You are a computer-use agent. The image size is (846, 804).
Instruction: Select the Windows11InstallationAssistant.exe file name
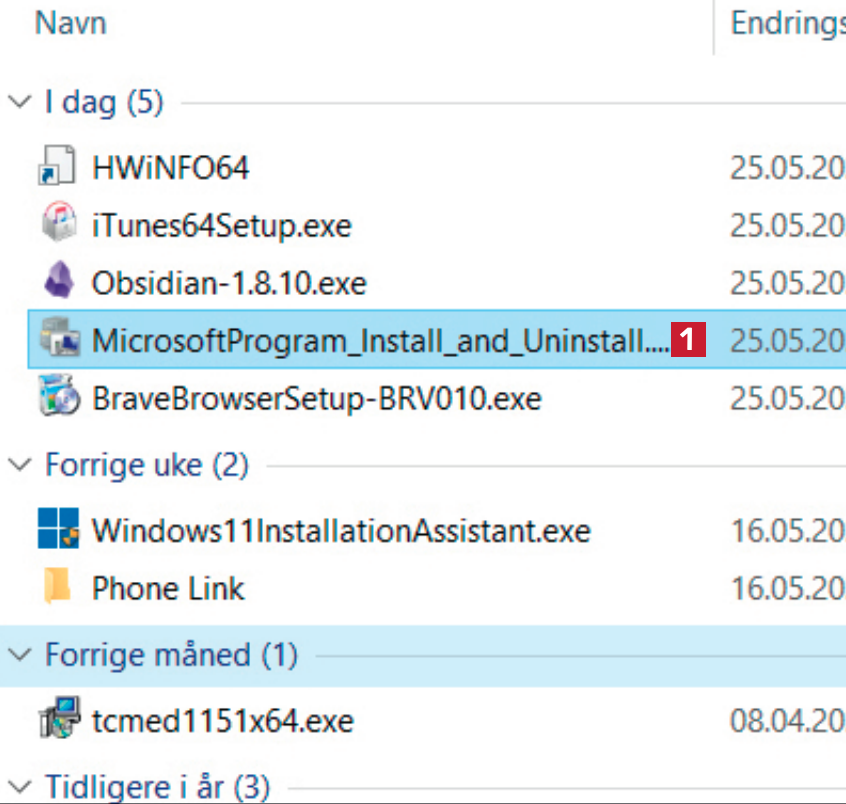341,529
